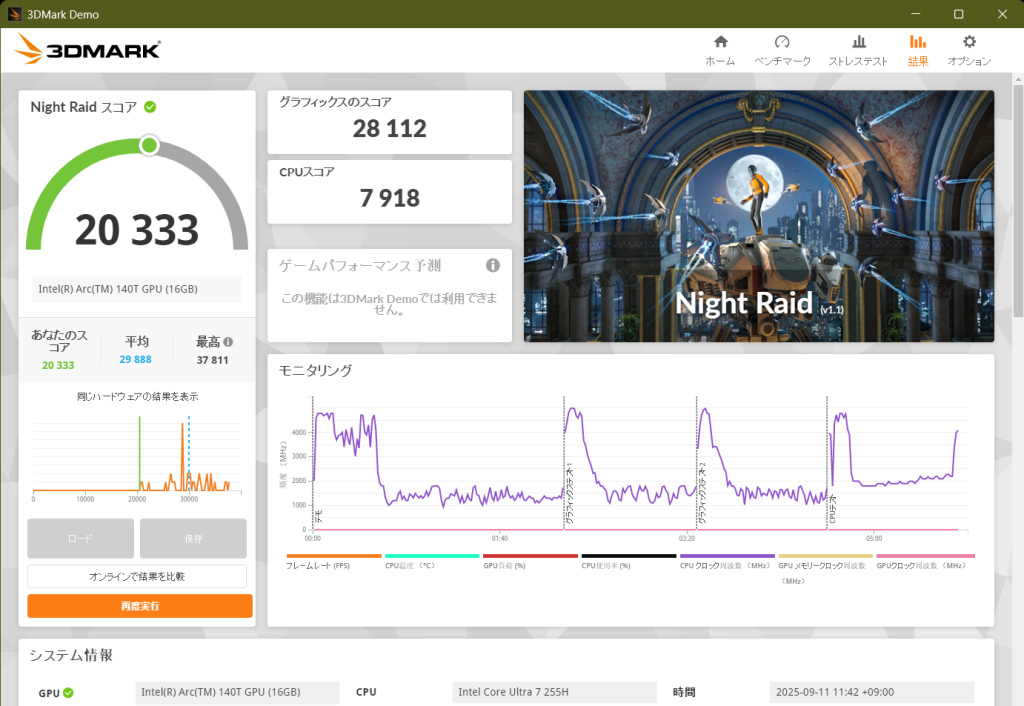Viewport: 1024px width, 706px height.
Task: Select the 結果 results bar icon
Action: coord(918,42)
